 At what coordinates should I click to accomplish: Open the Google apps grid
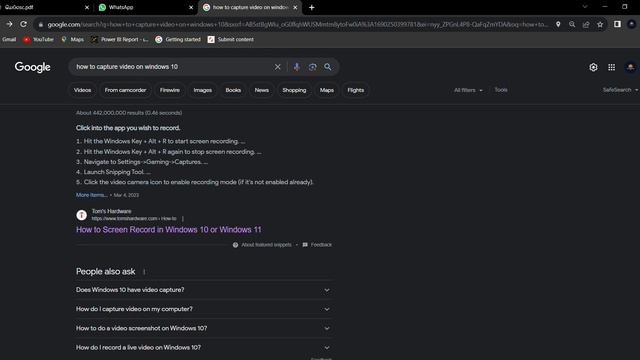tap(611, 67)
